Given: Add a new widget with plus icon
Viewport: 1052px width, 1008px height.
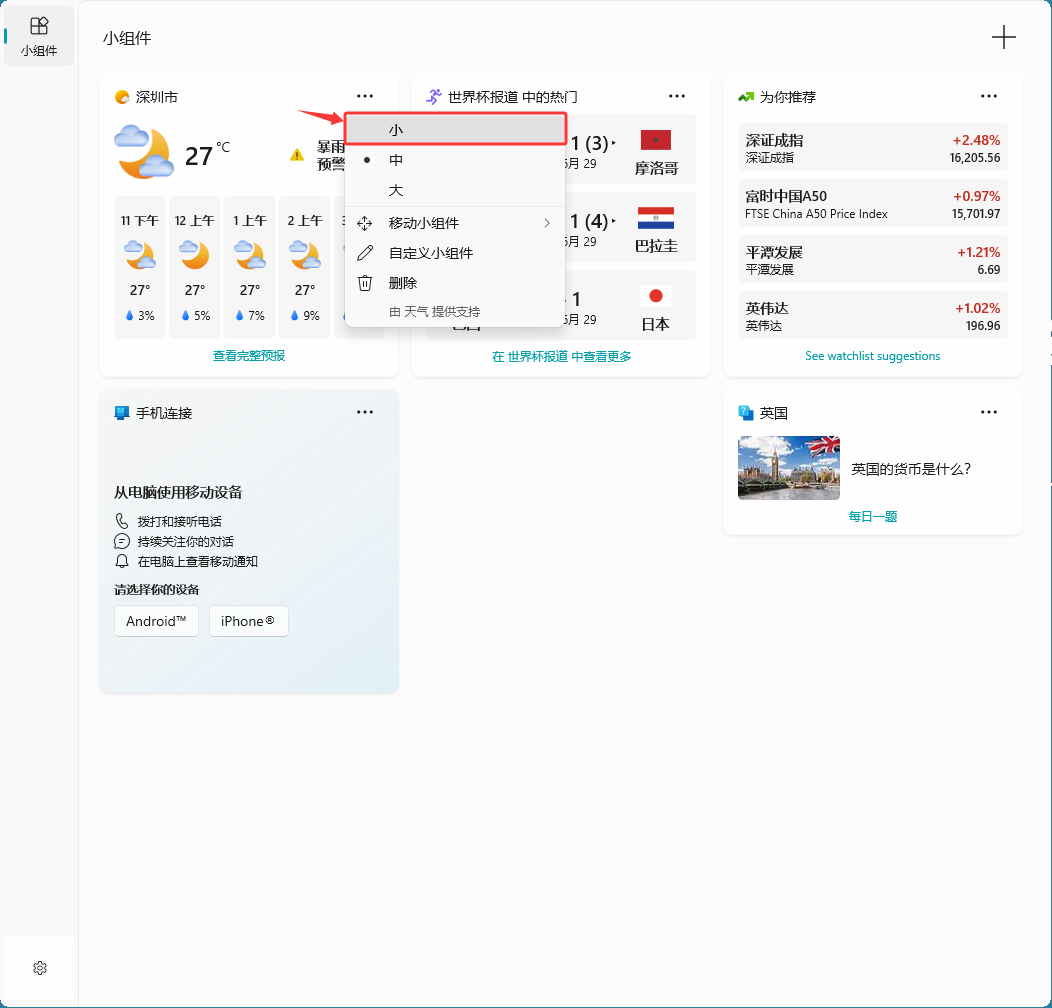Looking at the screenshot, I should tap(1004, 37).
